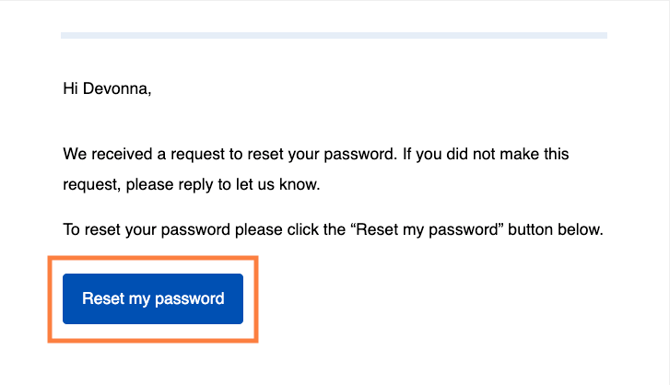Click the phrase "If you did not make this"
Image resolution: width=670 pixels, height=385 pixels.
[486, 154]
